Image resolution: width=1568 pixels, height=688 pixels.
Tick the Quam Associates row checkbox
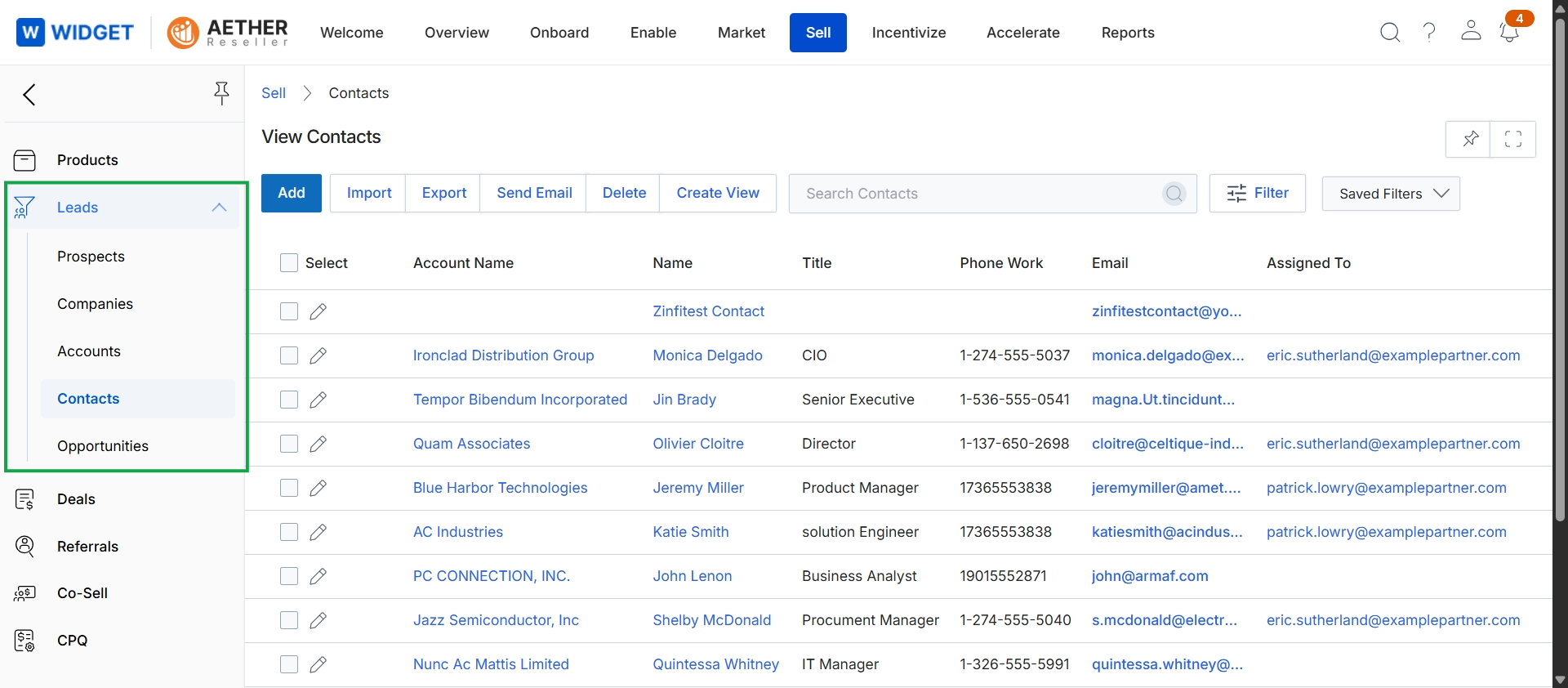click(x=289, y=444)
